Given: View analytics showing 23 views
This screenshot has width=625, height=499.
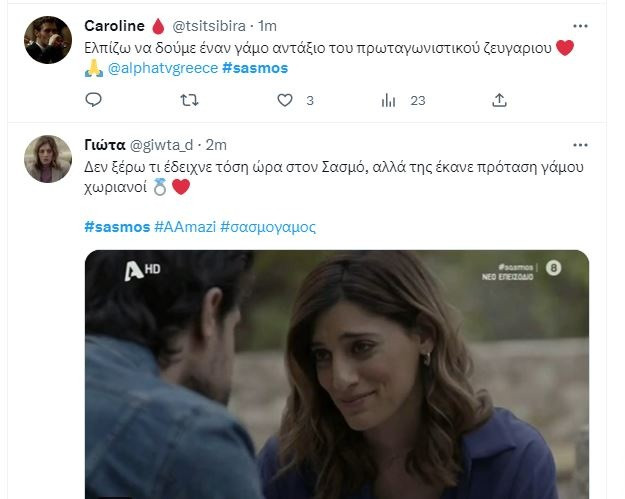Looking at the screenshot, I should (403, 100).
